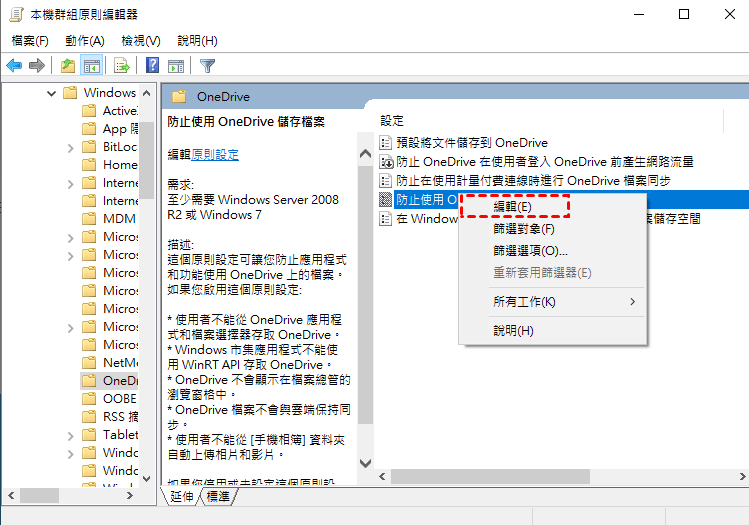Select the OneDrive folder in tree
This screenshot has width=749, height=525.
coord(120,381)
